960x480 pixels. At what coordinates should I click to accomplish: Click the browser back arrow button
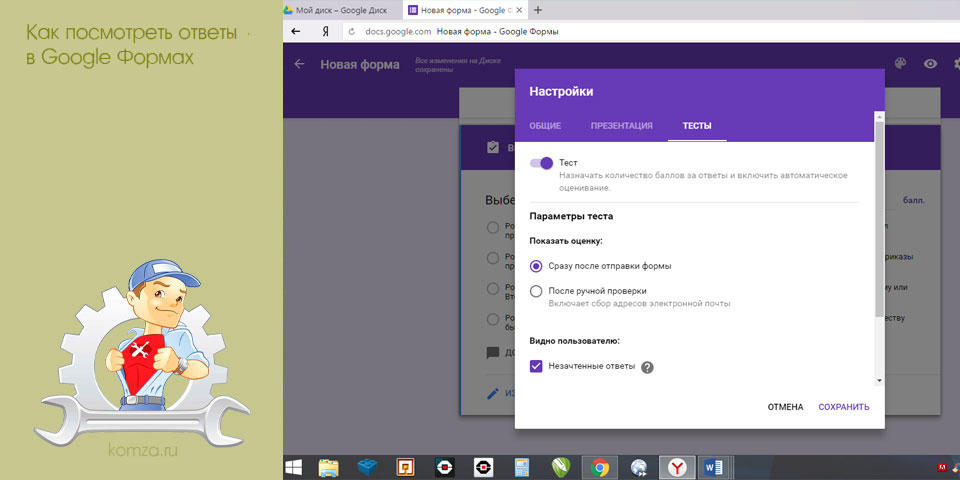(296, 32)
